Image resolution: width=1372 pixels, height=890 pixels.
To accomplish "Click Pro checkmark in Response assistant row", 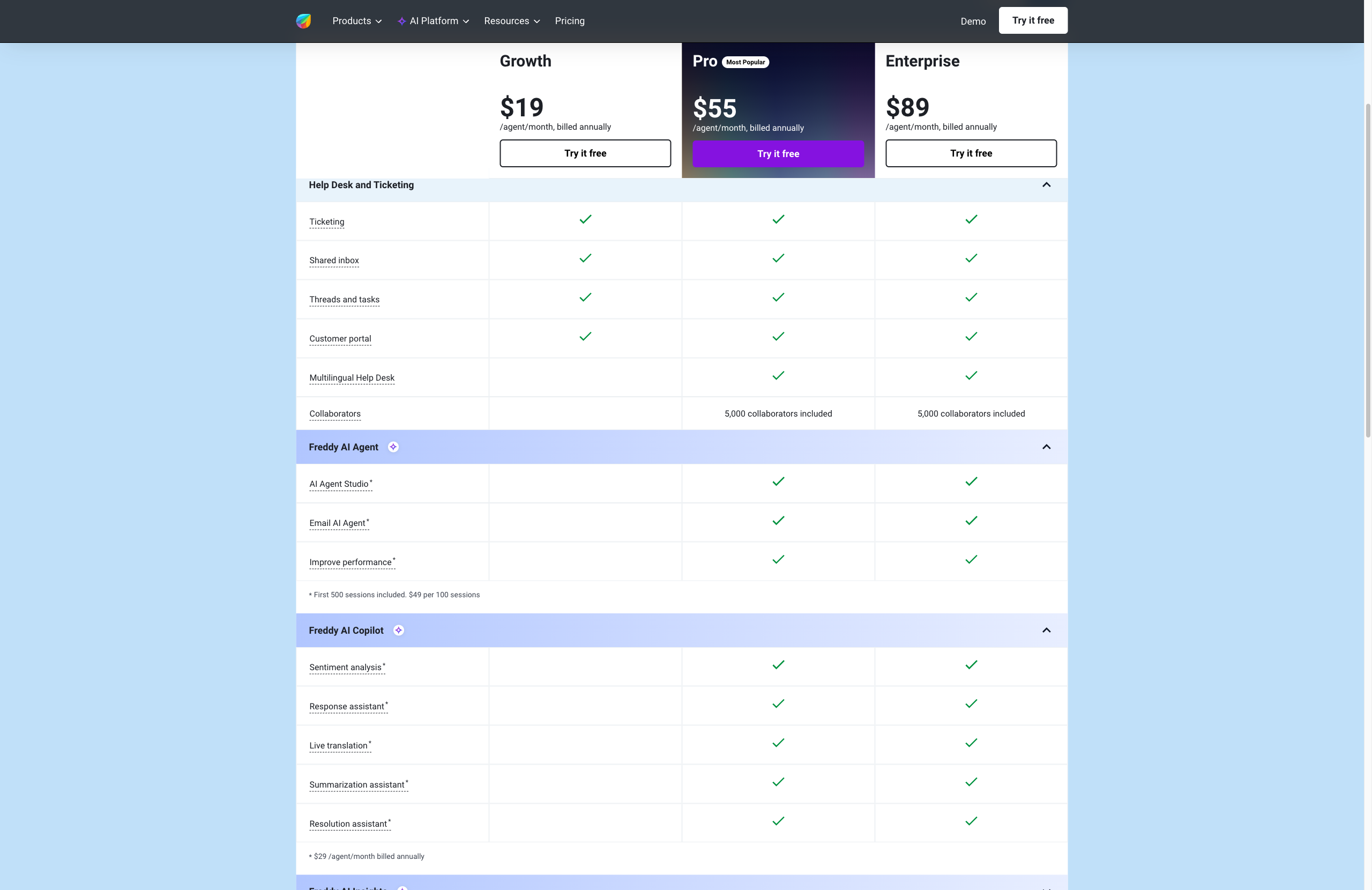I will (778, 704).
